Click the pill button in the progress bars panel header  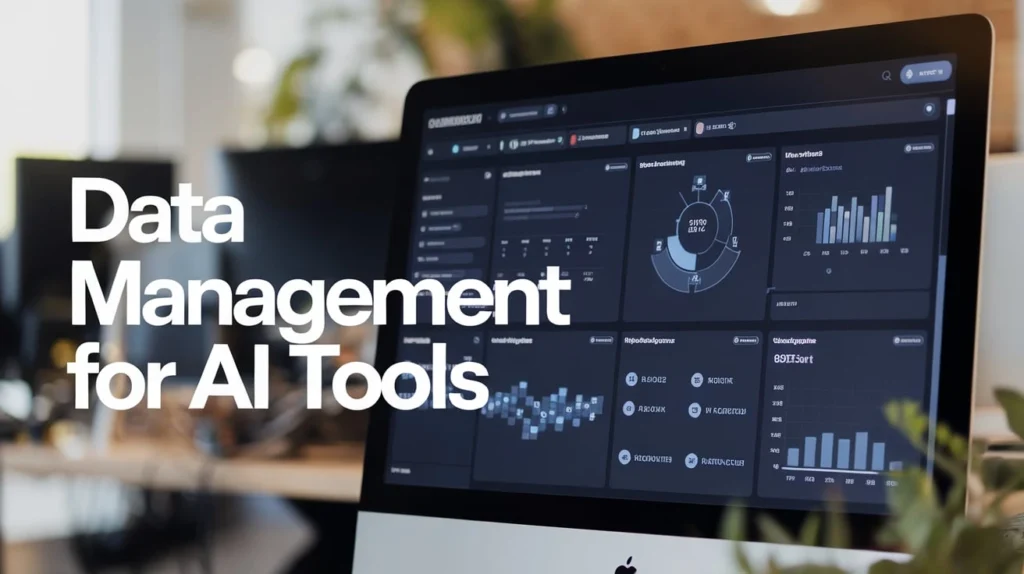coord(615,168)
